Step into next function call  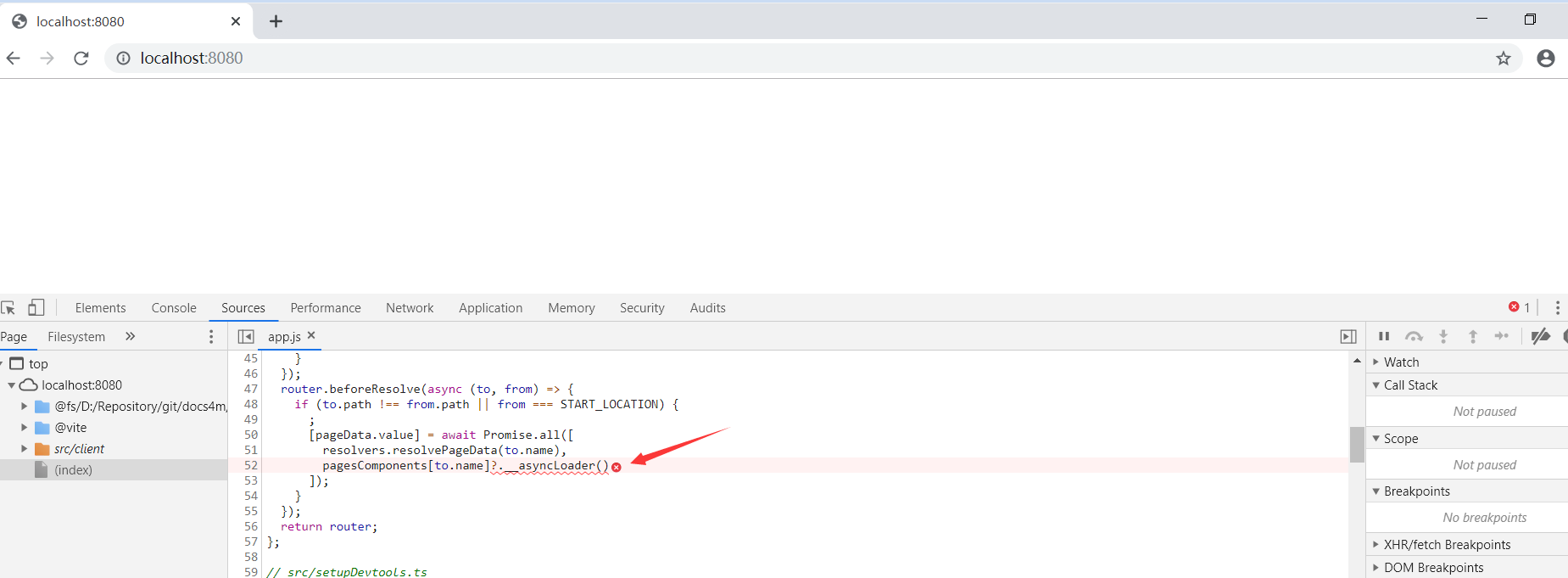click(1443, 336)
